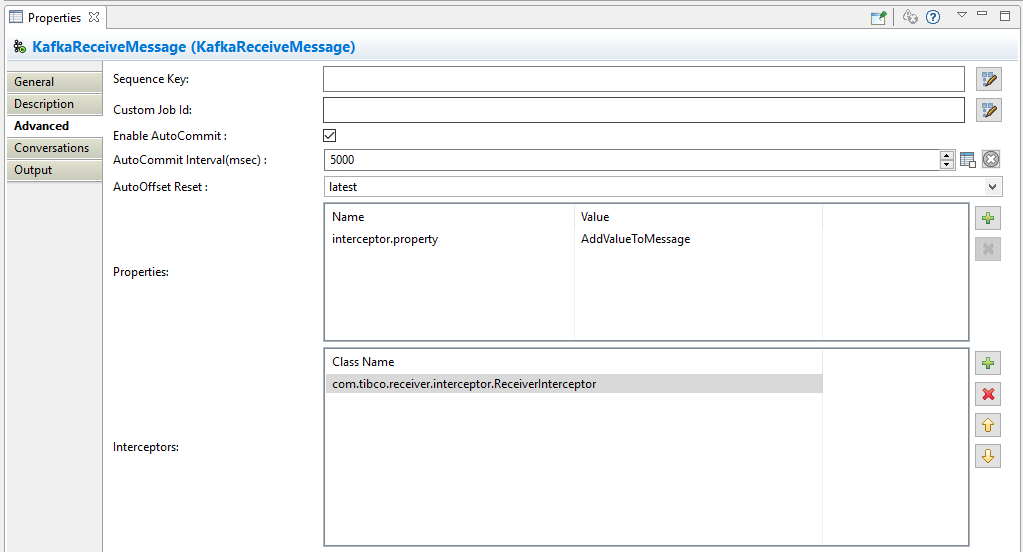Screen dimensions: 1023x552
Task: Click the Sequence Key input field
Action: click(643, 79)
